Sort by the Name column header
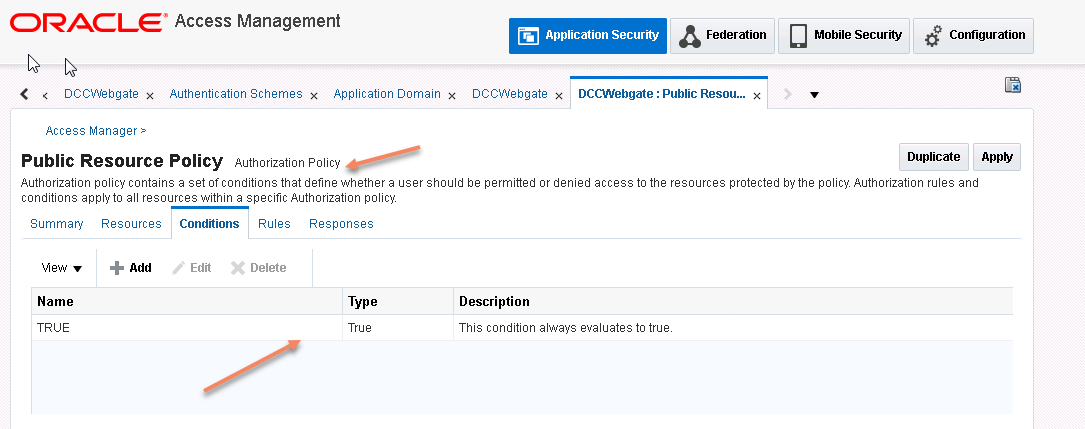Viewport: 1085px width, 429px height. pyautogui.click(x=187, y=302)
